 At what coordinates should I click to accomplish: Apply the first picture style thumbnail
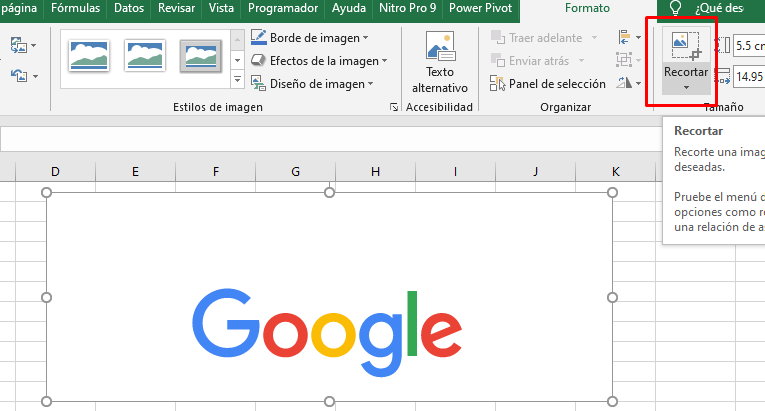click(x=89, y=56)
